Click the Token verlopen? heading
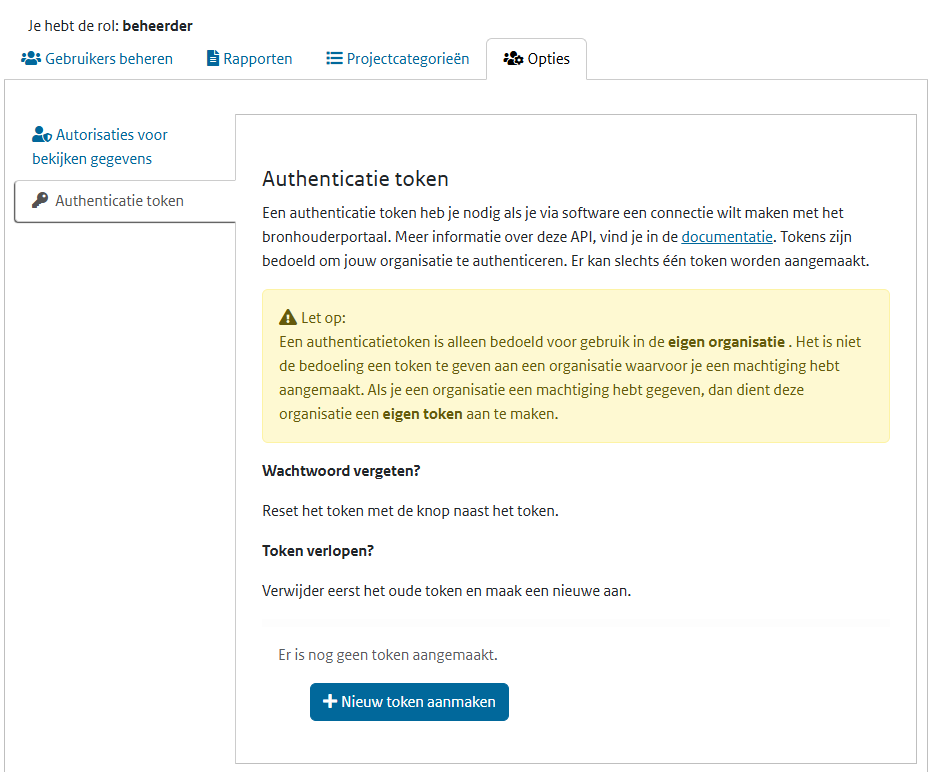 click(x=316, y=551)
